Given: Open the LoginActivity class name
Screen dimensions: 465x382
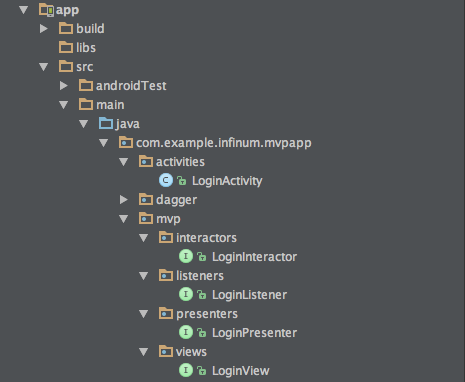Looking at the screenshot, I should pos(227,181).
